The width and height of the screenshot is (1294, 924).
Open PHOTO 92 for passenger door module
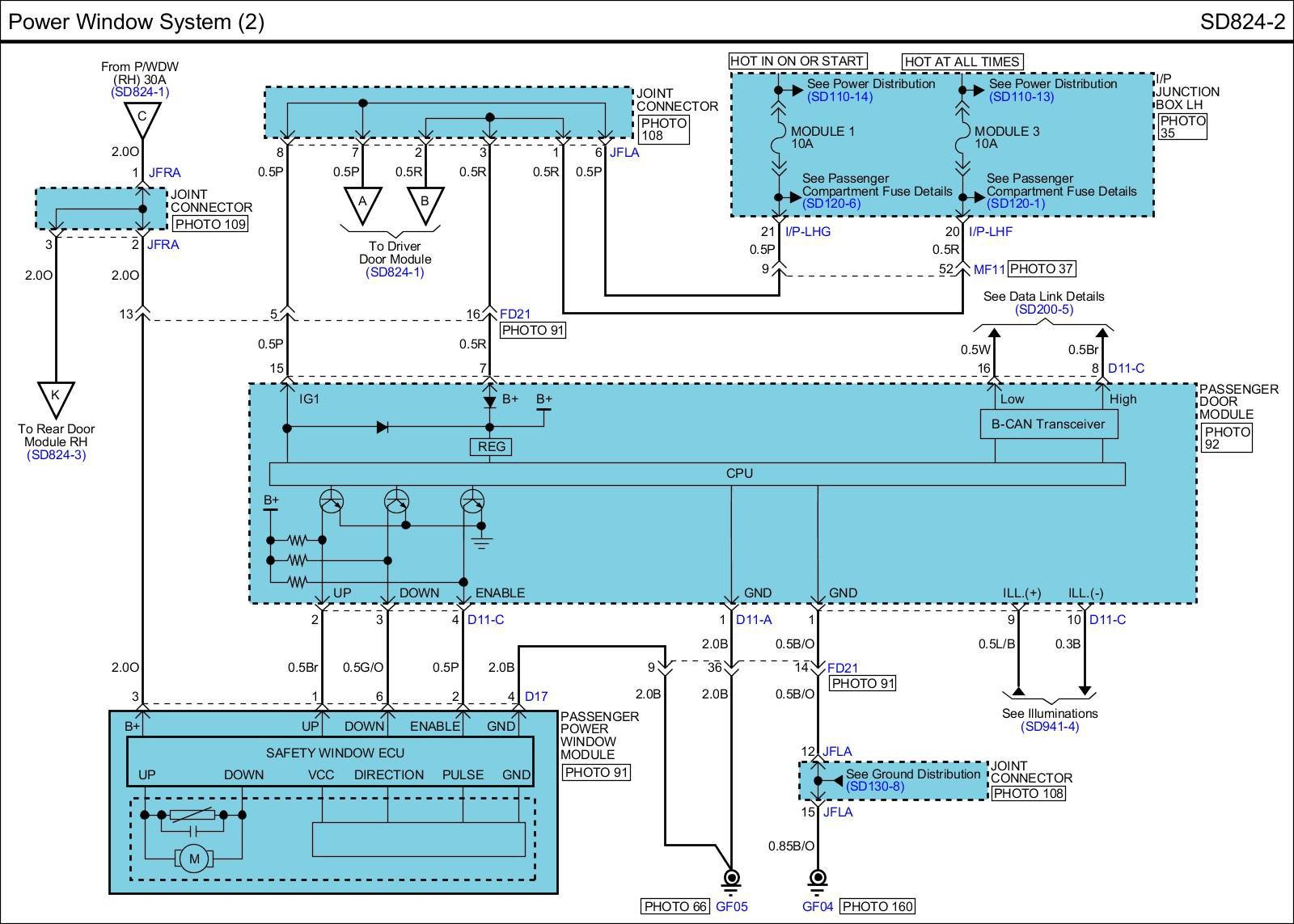[x=1226, y=438]
